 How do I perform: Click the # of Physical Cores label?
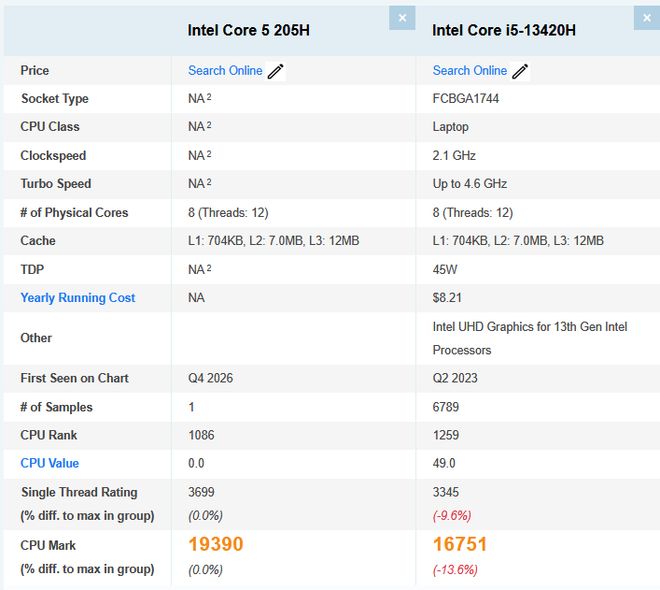coord(74,213)
